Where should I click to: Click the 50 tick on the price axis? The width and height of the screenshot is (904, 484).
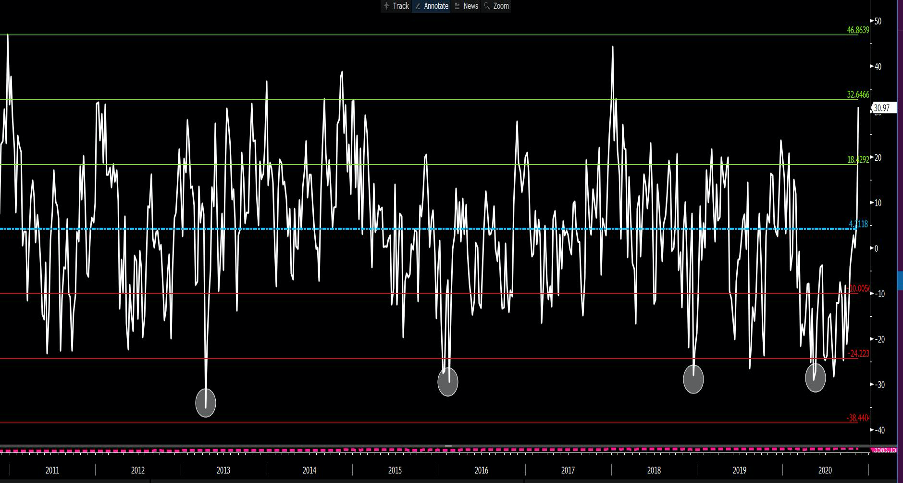877,21
